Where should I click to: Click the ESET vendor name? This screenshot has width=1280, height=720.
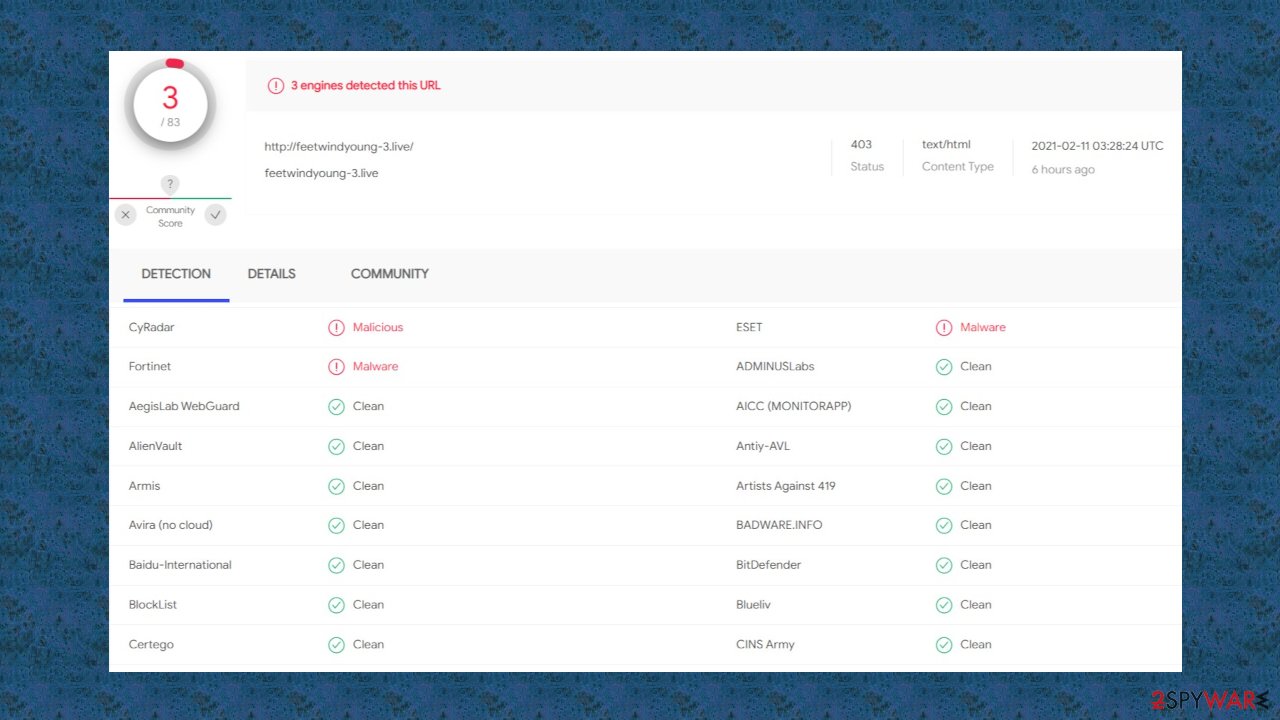coord(749,328)
